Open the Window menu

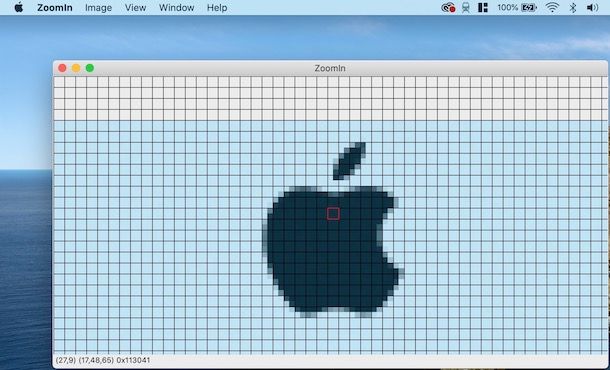click(177, 8)
